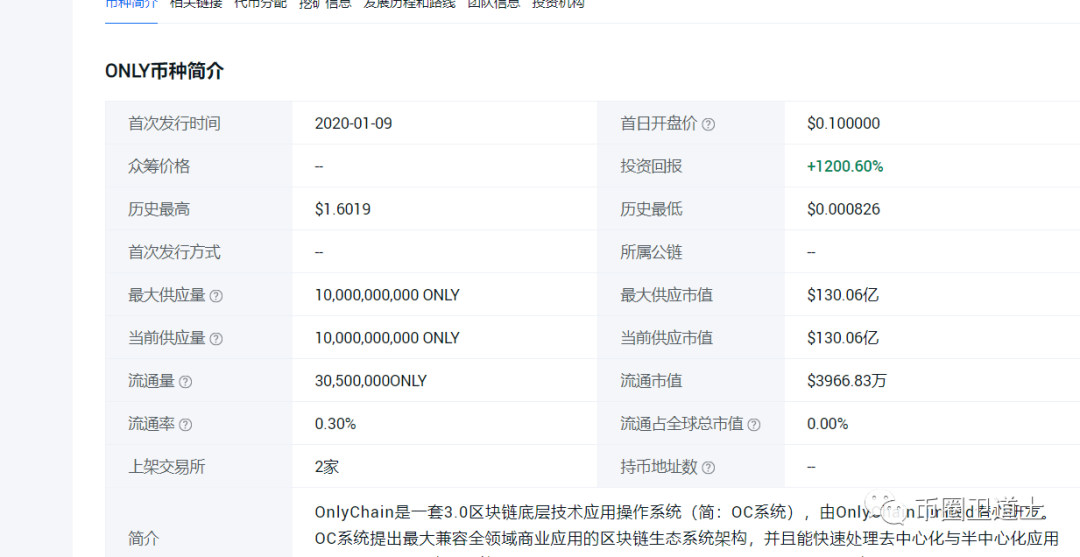
Task: Switch to the 币种简介 tab
Action: point(131,3)
